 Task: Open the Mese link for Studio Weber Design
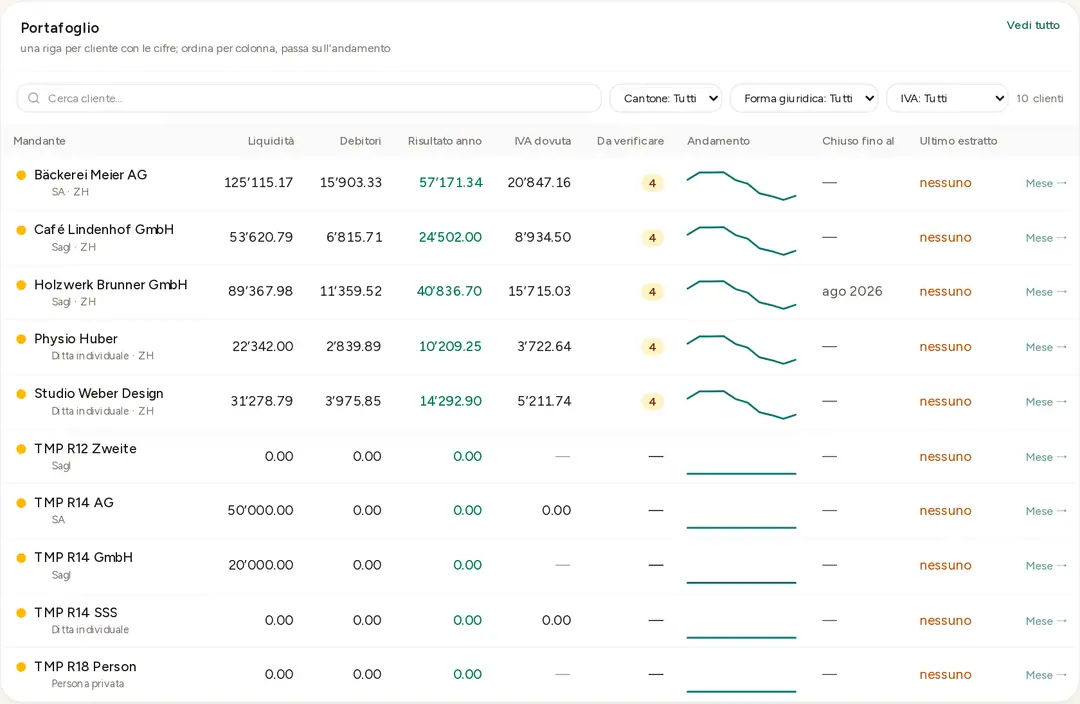[x=1046, y=402]
